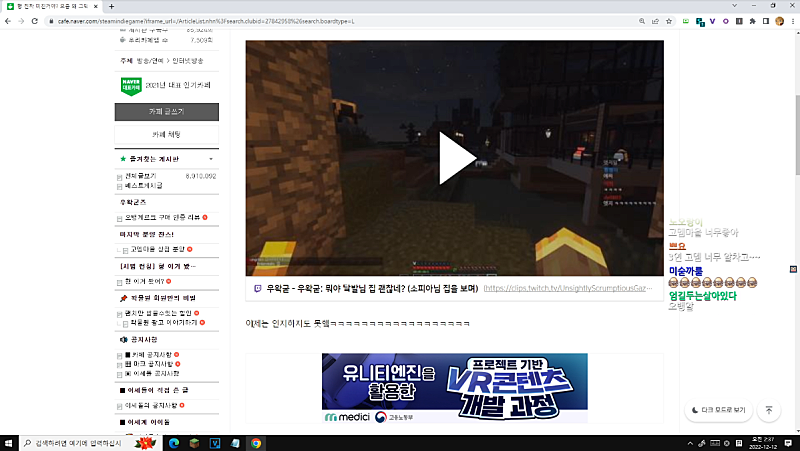Click the 우왁굳즈 section header
Image resolution: width=800 pixels, height=451 pixels.
[133, 203]
